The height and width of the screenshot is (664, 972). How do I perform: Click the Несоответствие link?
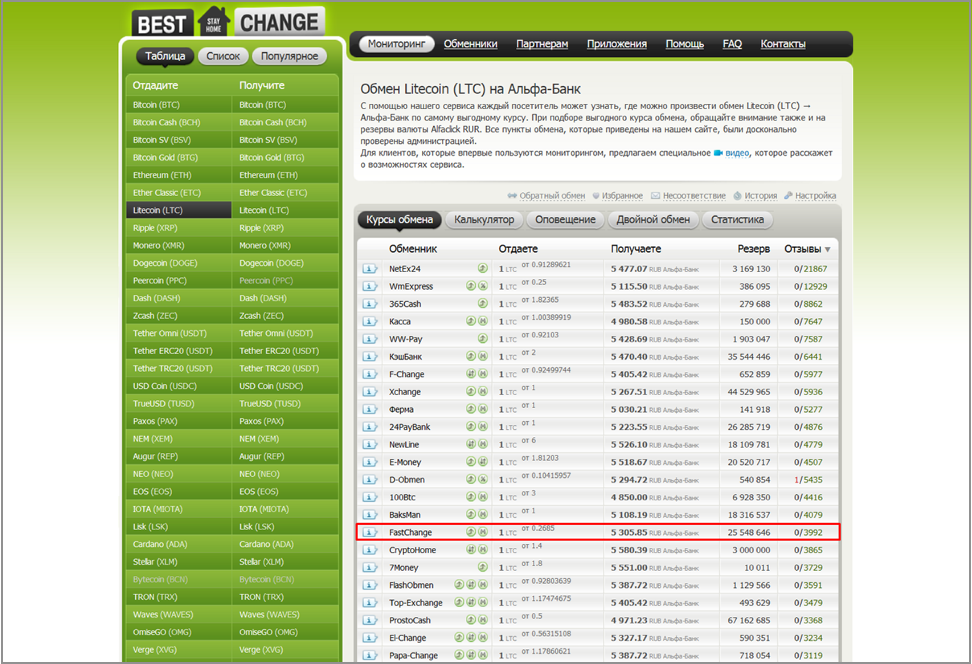(x=694, y=196)
